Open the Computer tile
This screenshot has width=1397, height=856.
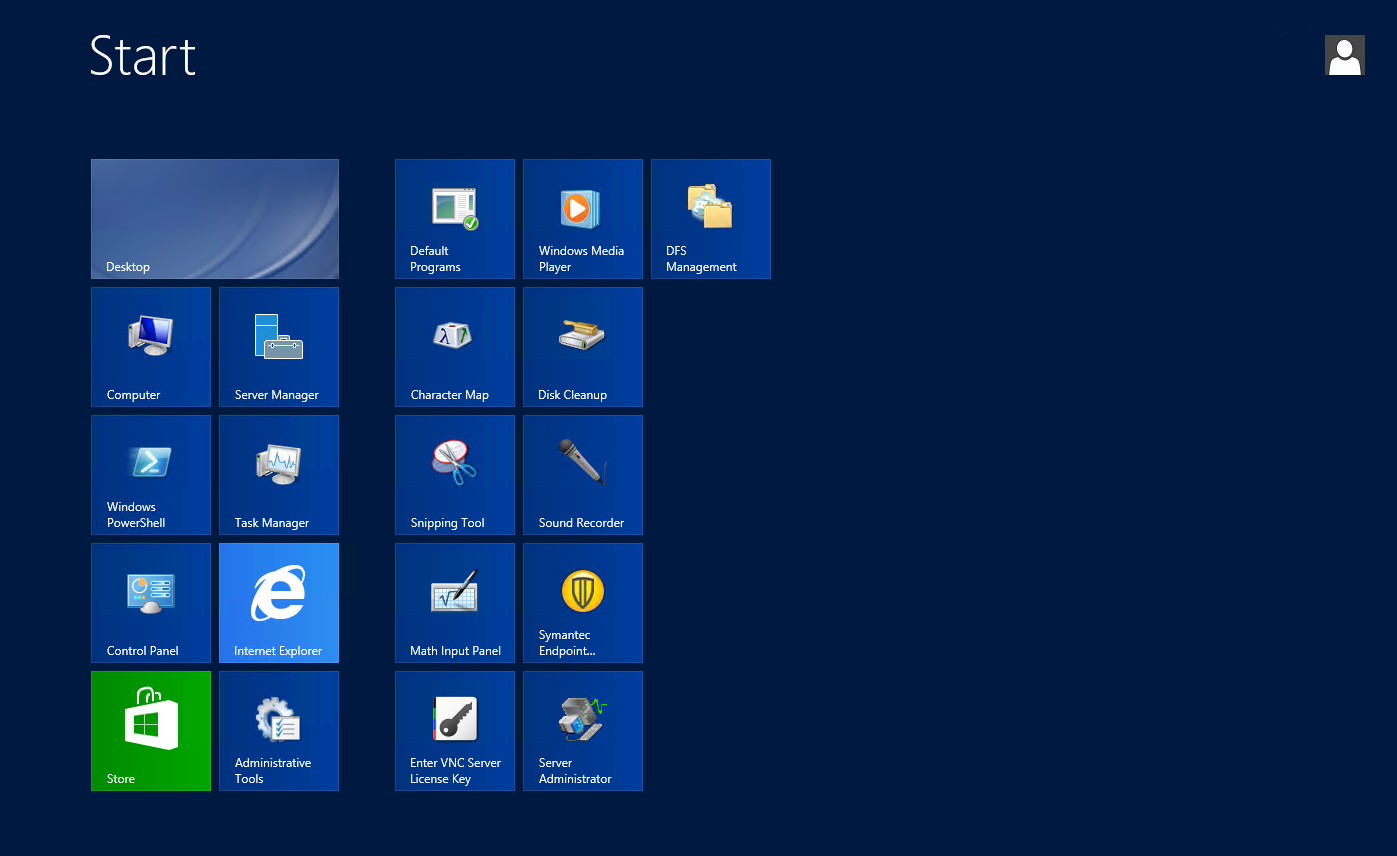coord(151,347)
